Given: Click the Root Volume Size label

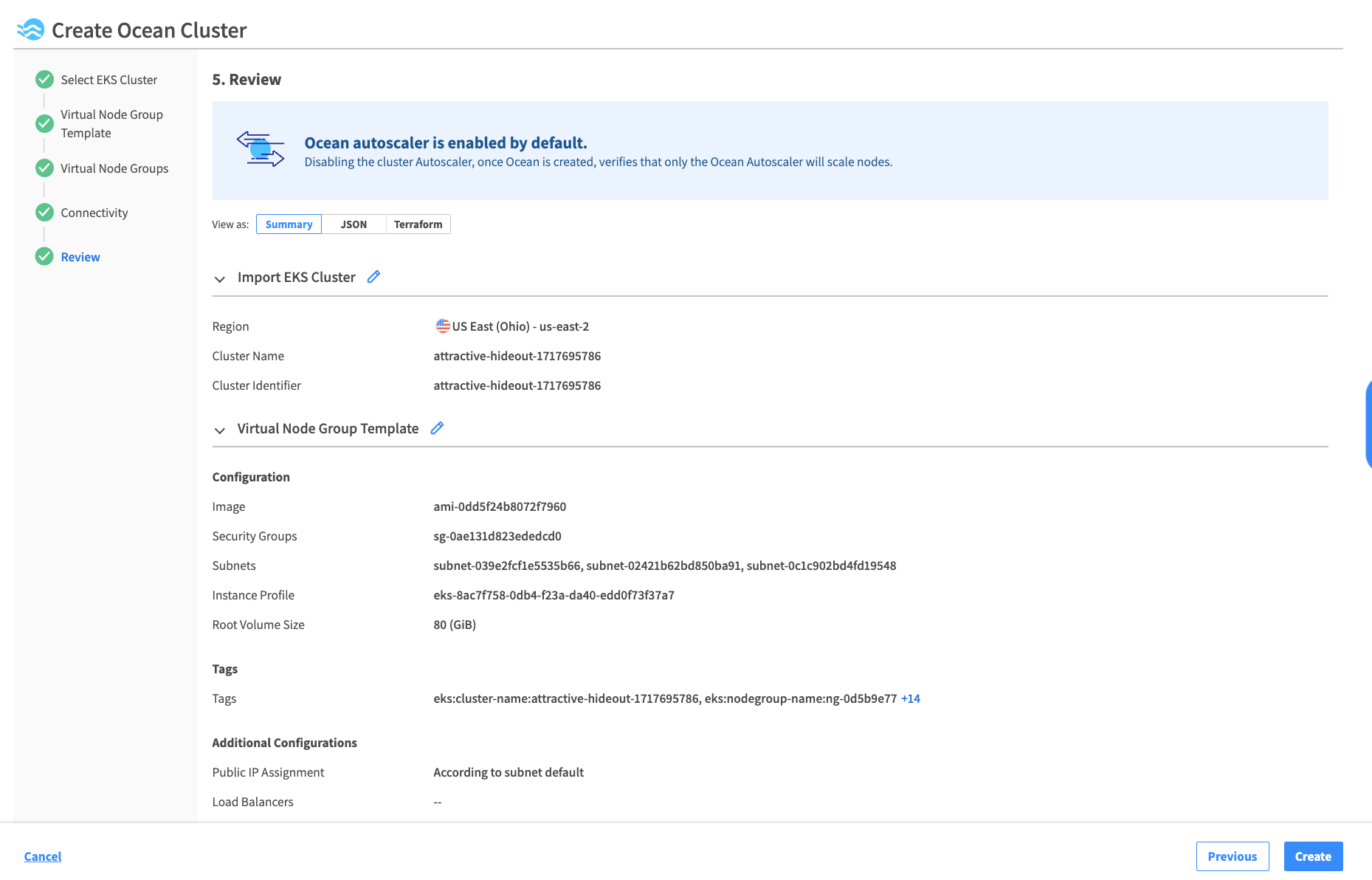Looking at the screenshot, I should coord(258,625).
